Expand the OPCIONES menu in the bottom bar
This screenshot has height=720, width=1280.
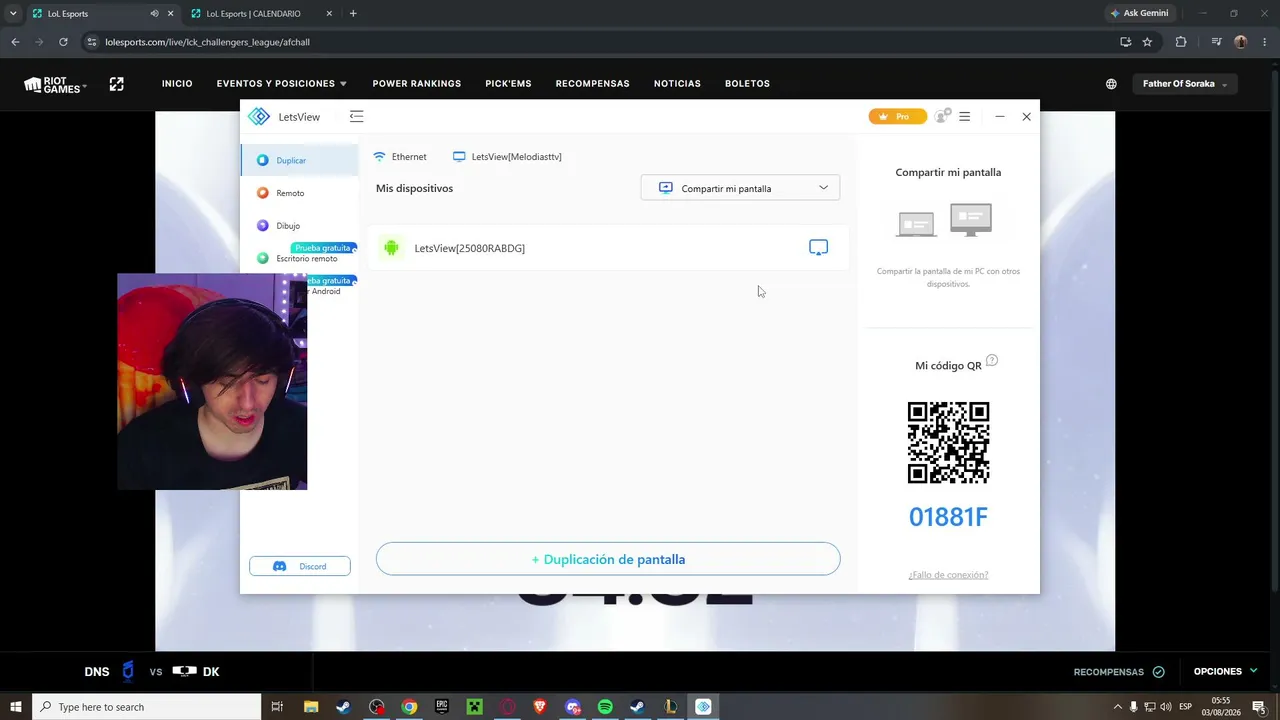point(1225,672)
